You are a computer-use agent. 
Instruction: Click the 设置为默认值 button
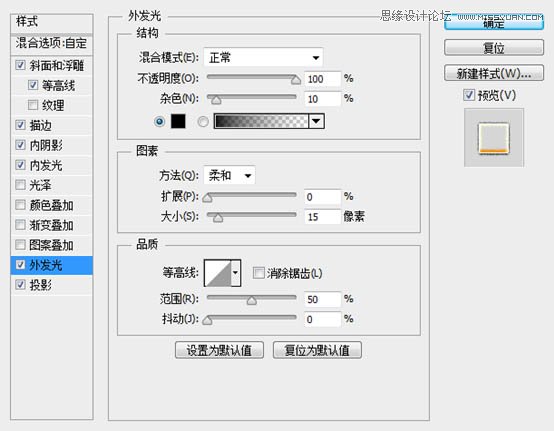coord(219,350)
